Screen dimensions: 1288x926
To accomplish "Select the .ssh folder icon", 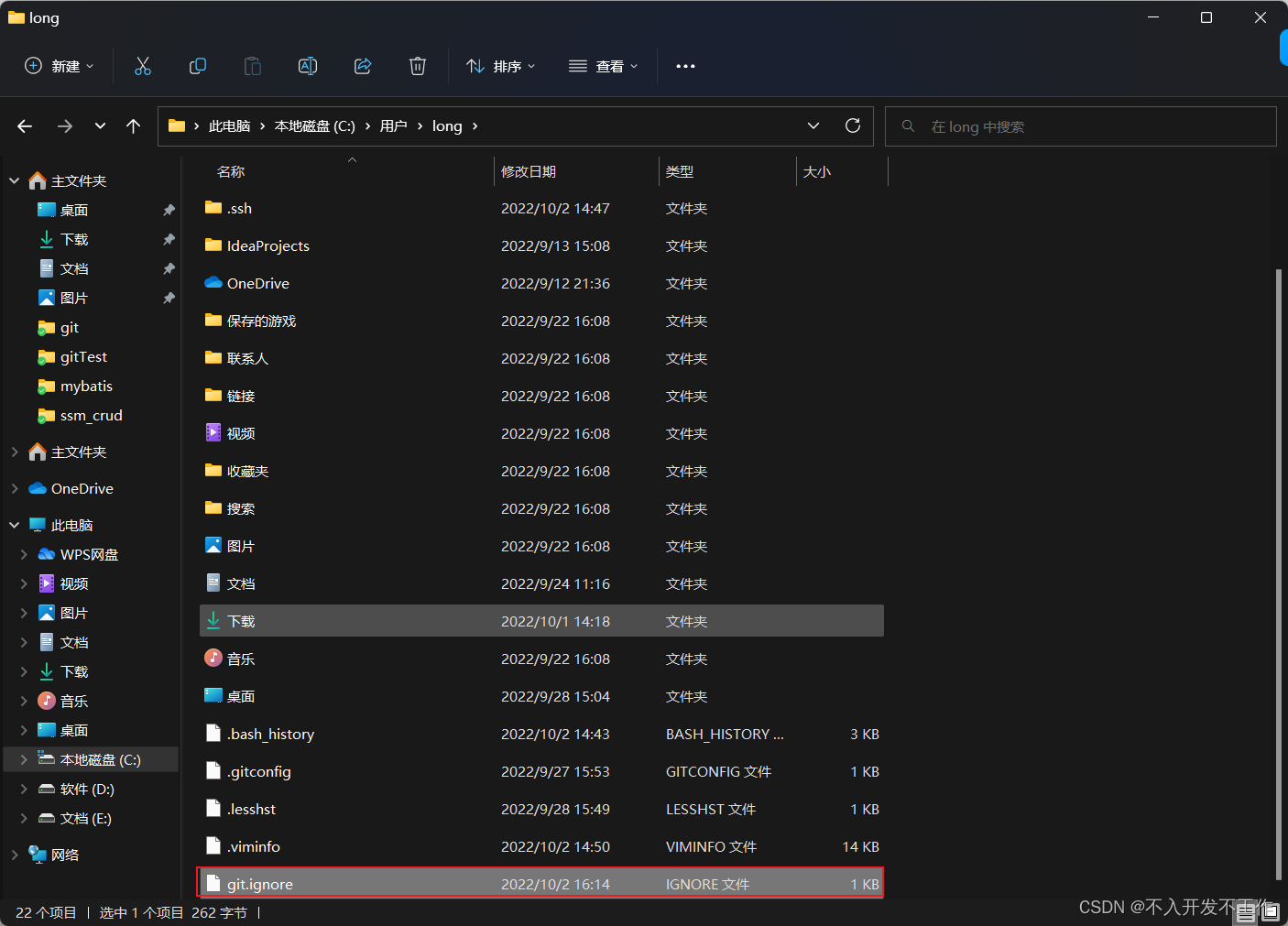I will [213, 208].
